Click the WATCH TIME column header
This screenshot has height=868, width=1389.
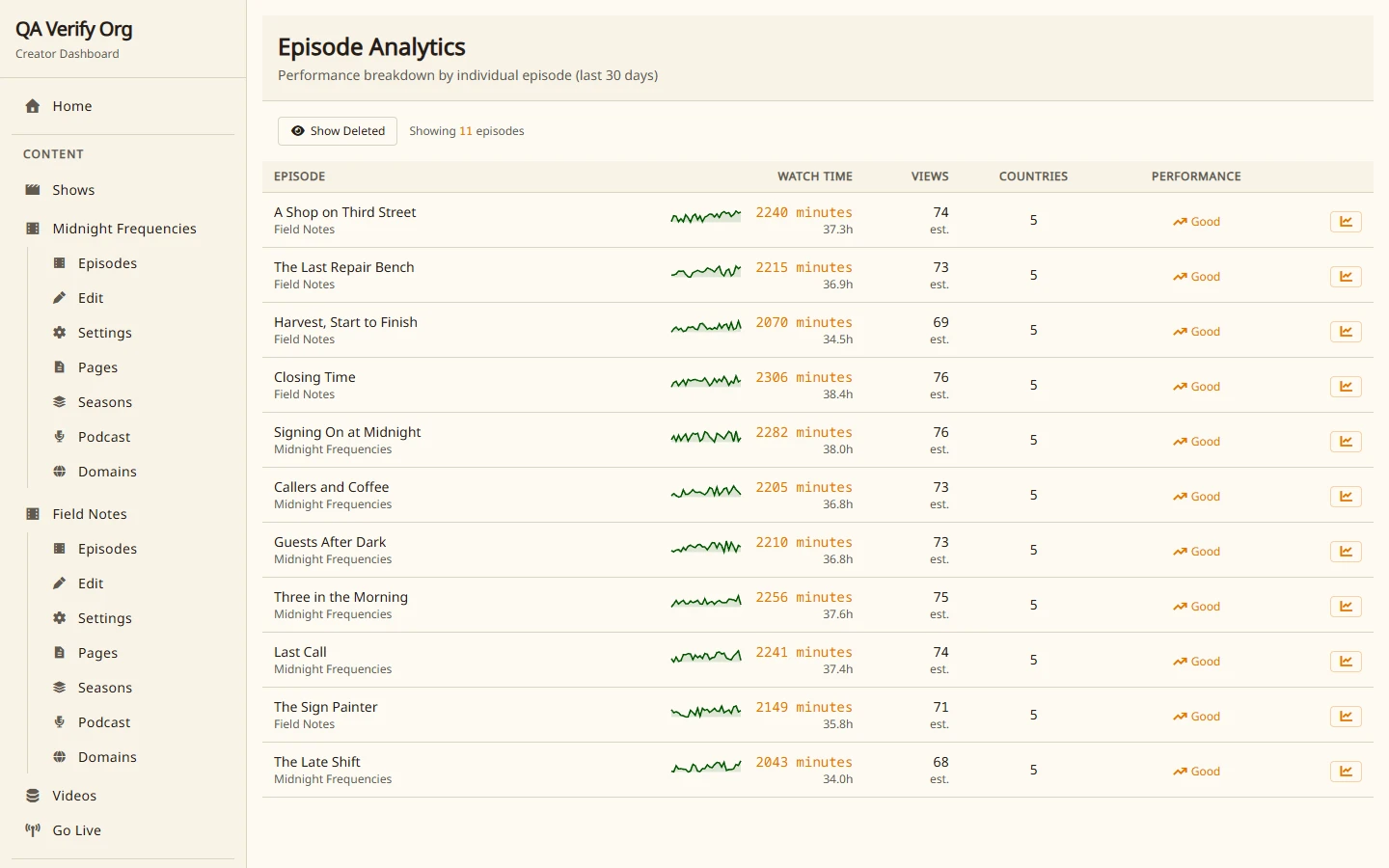point(815,176)
